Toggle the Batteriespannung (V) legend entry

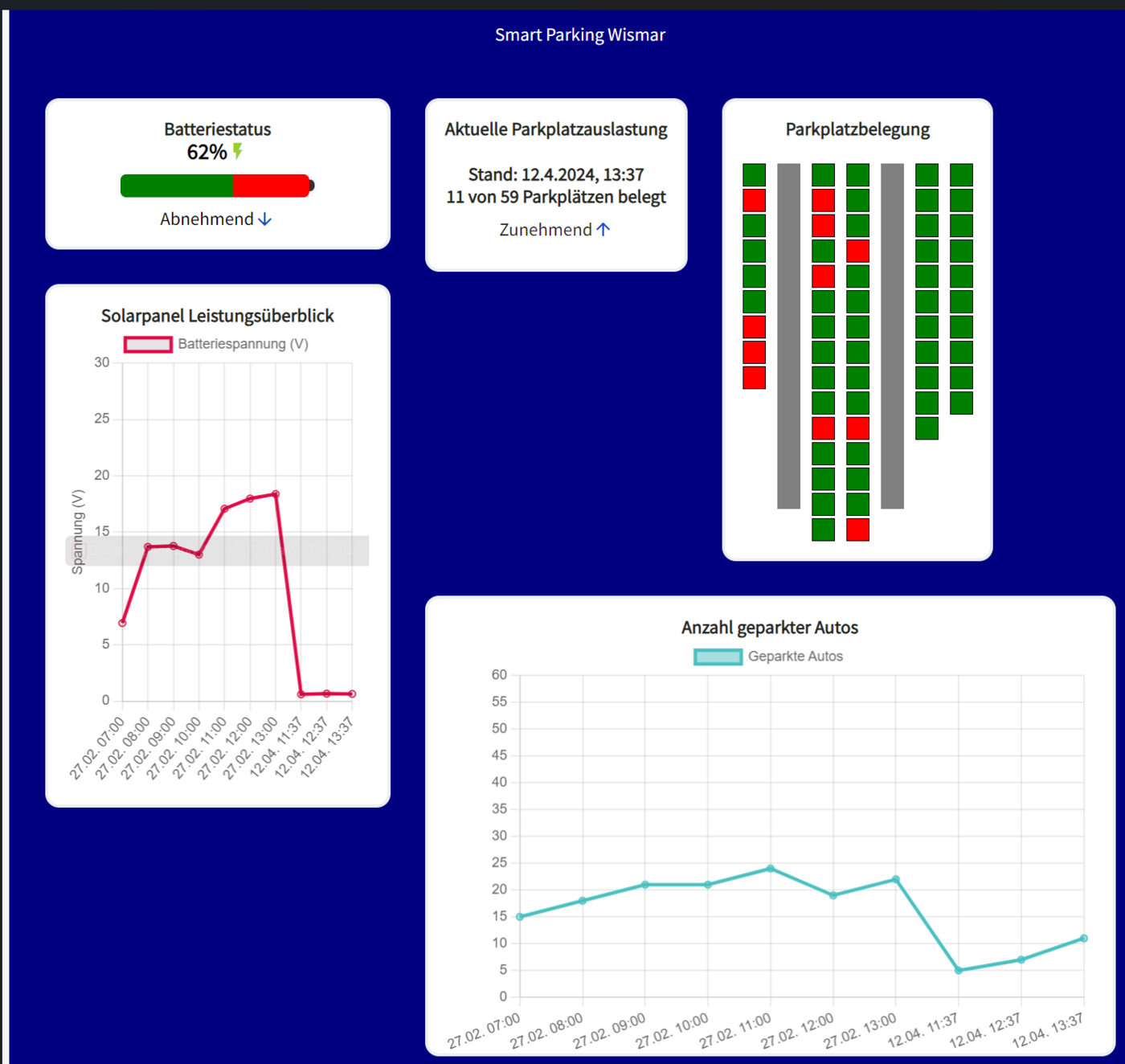tap(216, 344)
